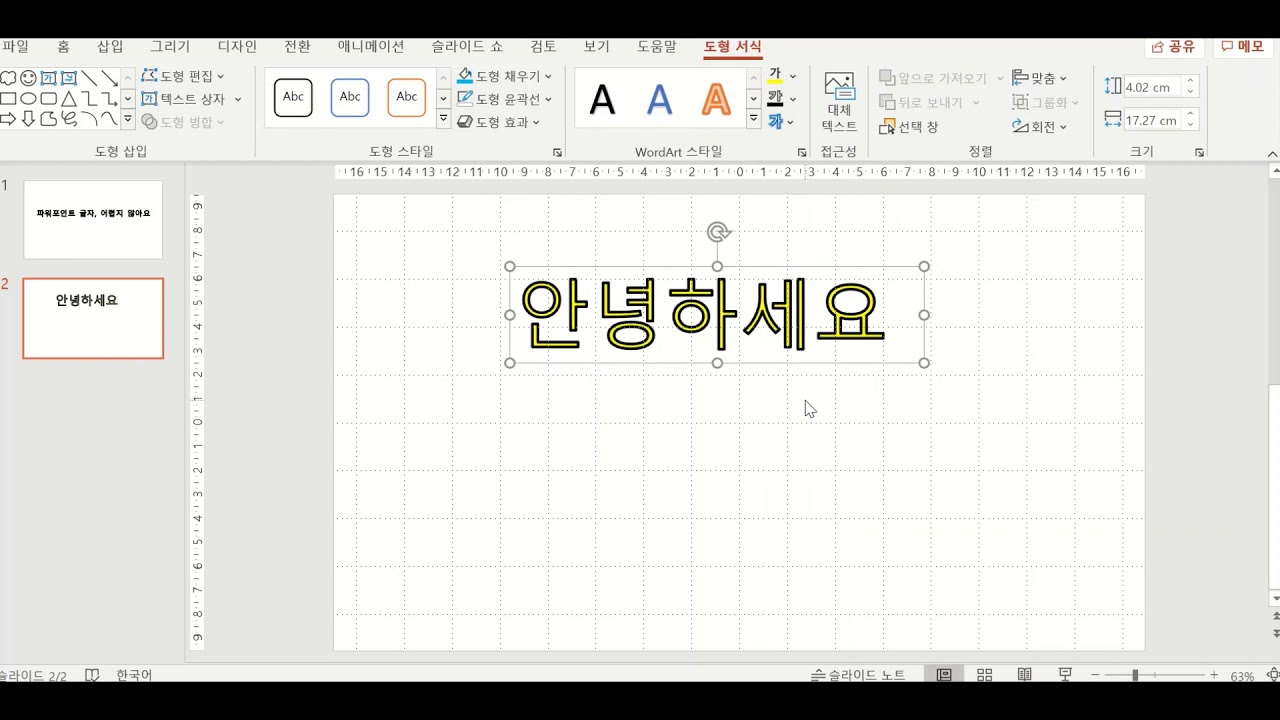Image resolution: width=1280 pixels, height=720 pixels.
Task: Open 도형 윤곽선 shape outline dropdown
Action: (505, 99)
